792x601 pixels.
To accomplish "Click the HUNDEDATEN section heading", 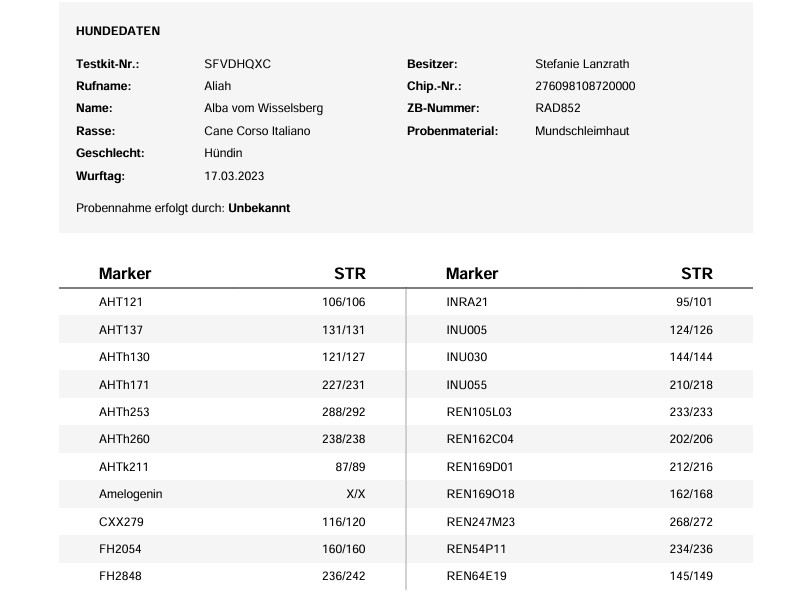I will pyautogui.click(x=118, y=31).
